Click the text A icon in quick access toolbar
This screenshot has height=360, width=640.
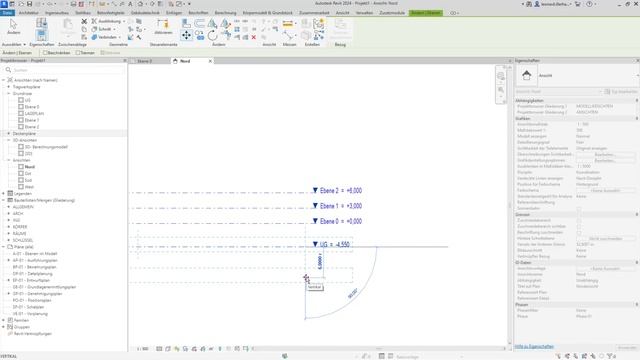pyautogui.click(x=130, y=4)
